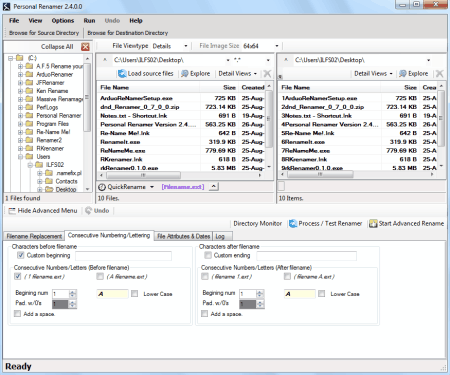
Task: Open the *.* file filter dropdown
Action: pyautogui.click(x=268, y=60)
